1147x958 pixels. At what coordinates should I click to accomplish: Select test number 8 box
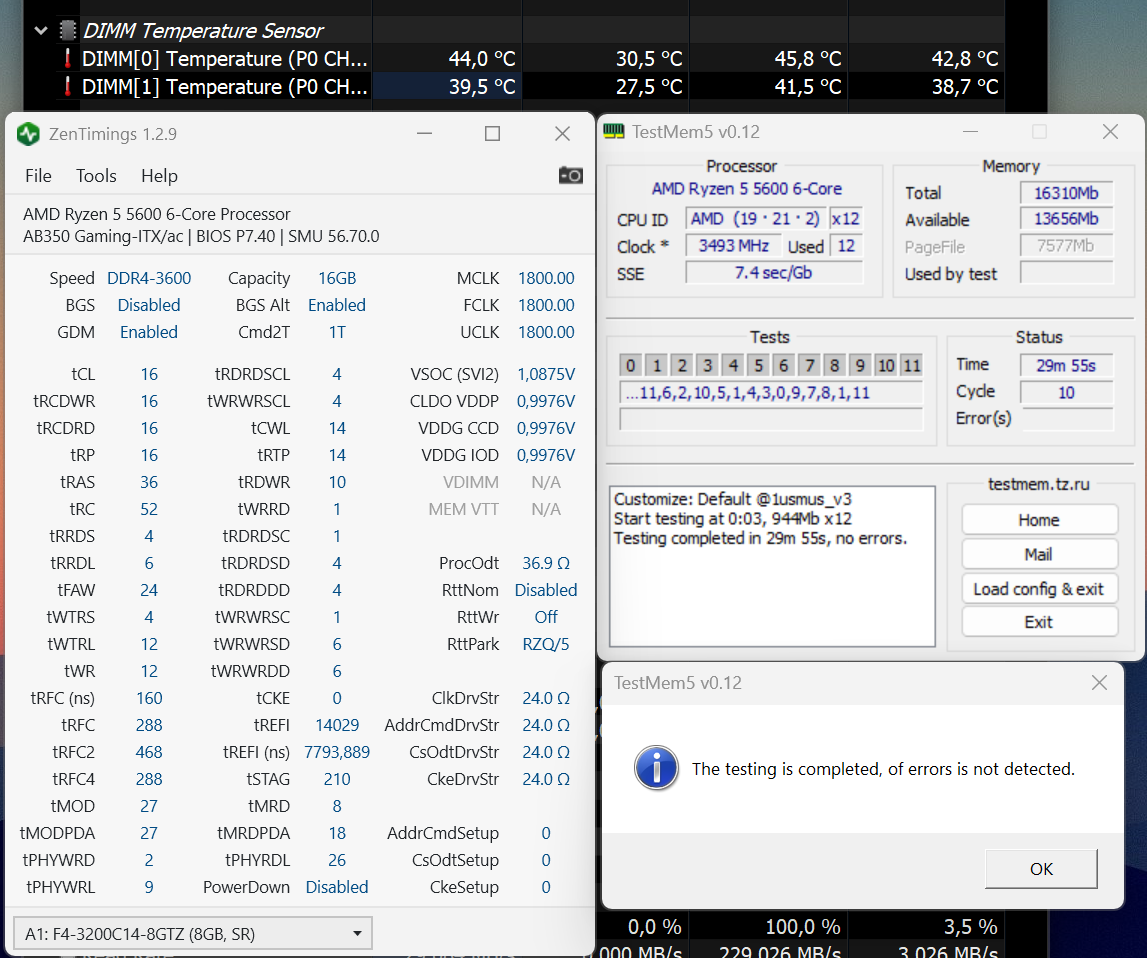click(835, 365)
